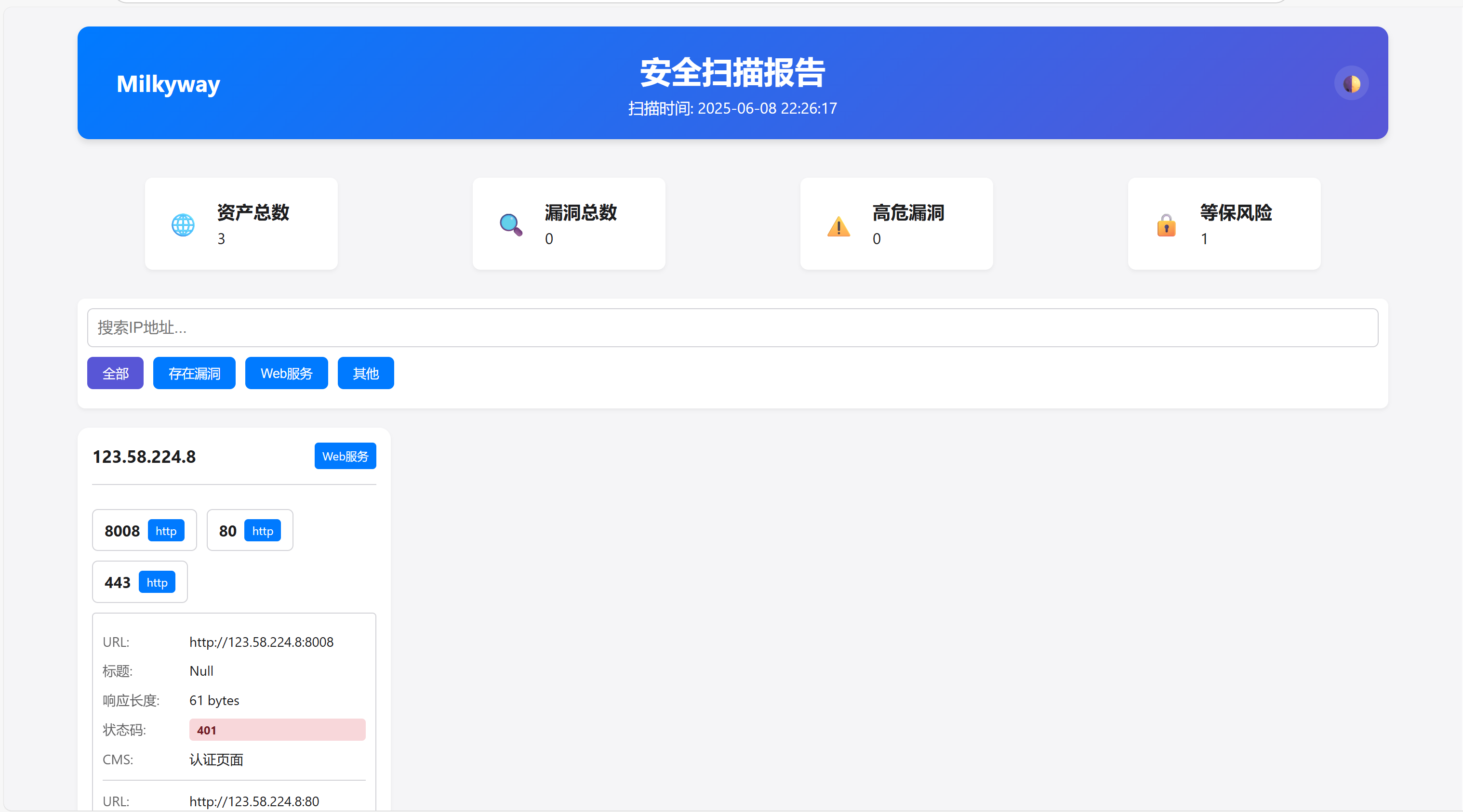Click the lock icon for 等保风险
The height and width of the screenshot is (812, 1463).
[1166, 225]
